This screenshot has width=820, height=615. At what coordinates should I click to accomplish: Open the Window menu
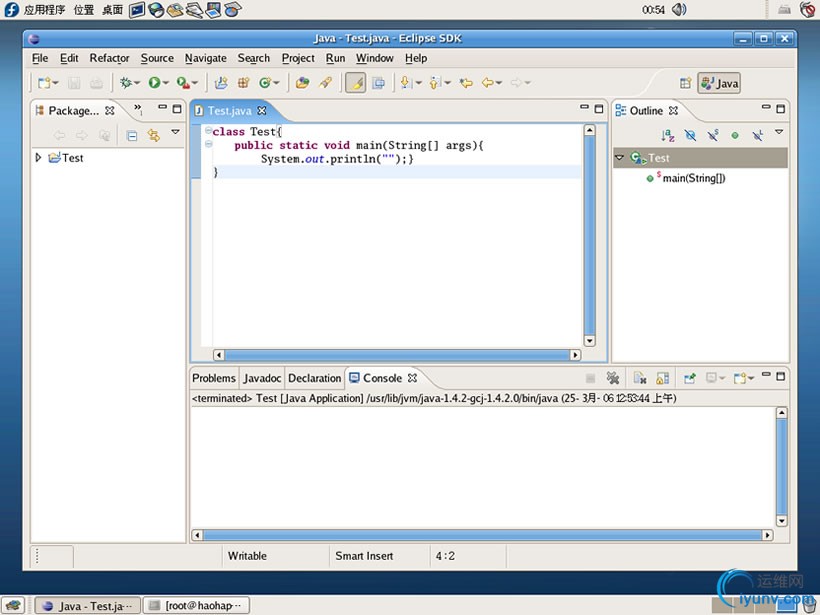click(374, 58)
